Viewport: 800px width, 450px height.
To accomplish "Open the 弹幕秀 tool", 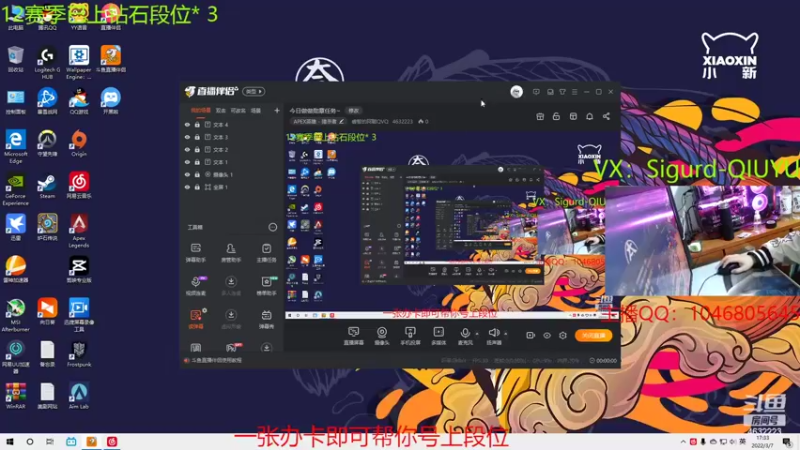I will click(266, 319).
